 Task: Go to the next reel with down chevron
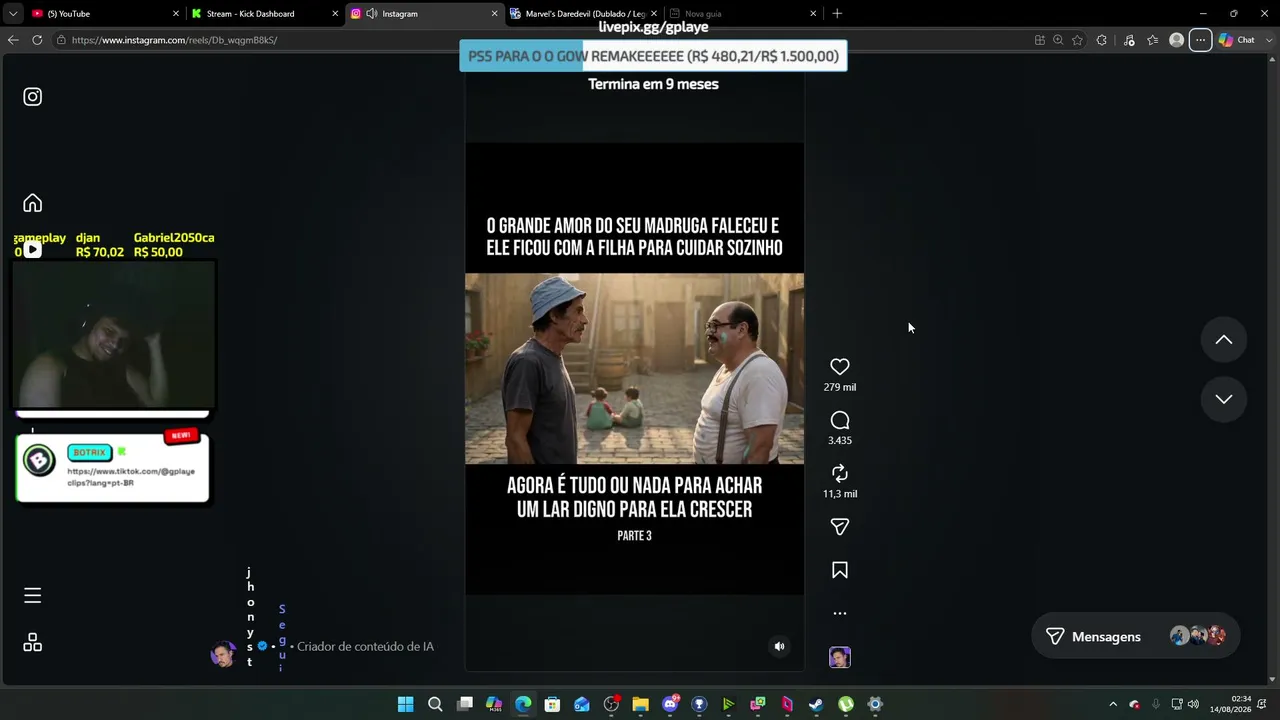1224,399
